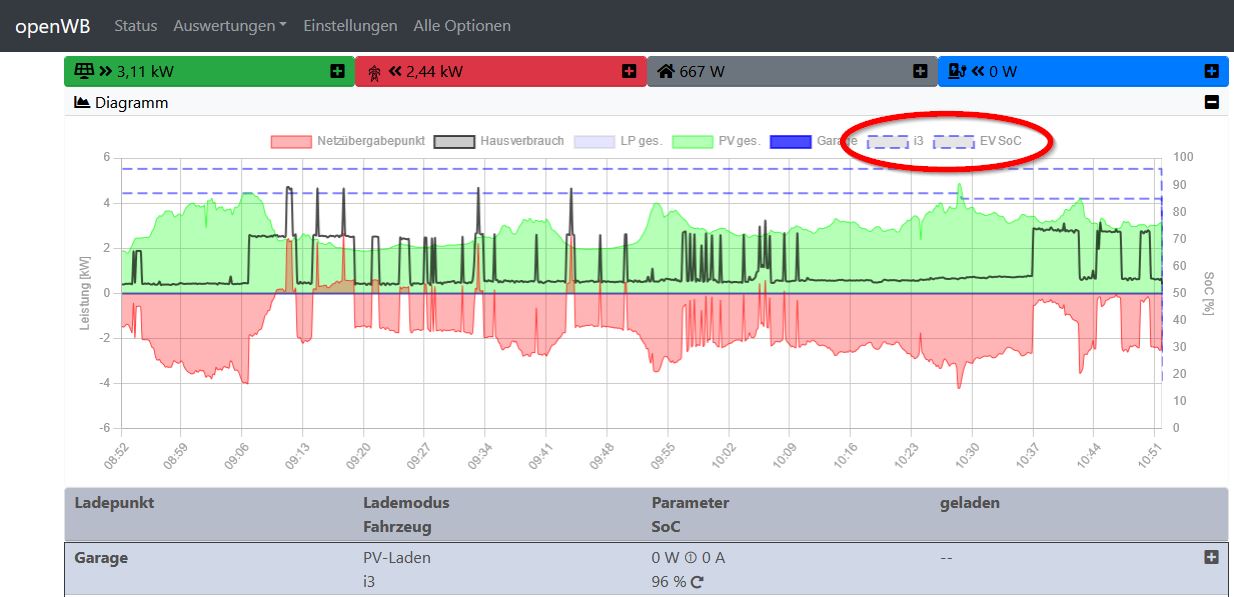1234x597 pixels.
Task: Click the 0 W 0 A parameter value
Action: 688,557
